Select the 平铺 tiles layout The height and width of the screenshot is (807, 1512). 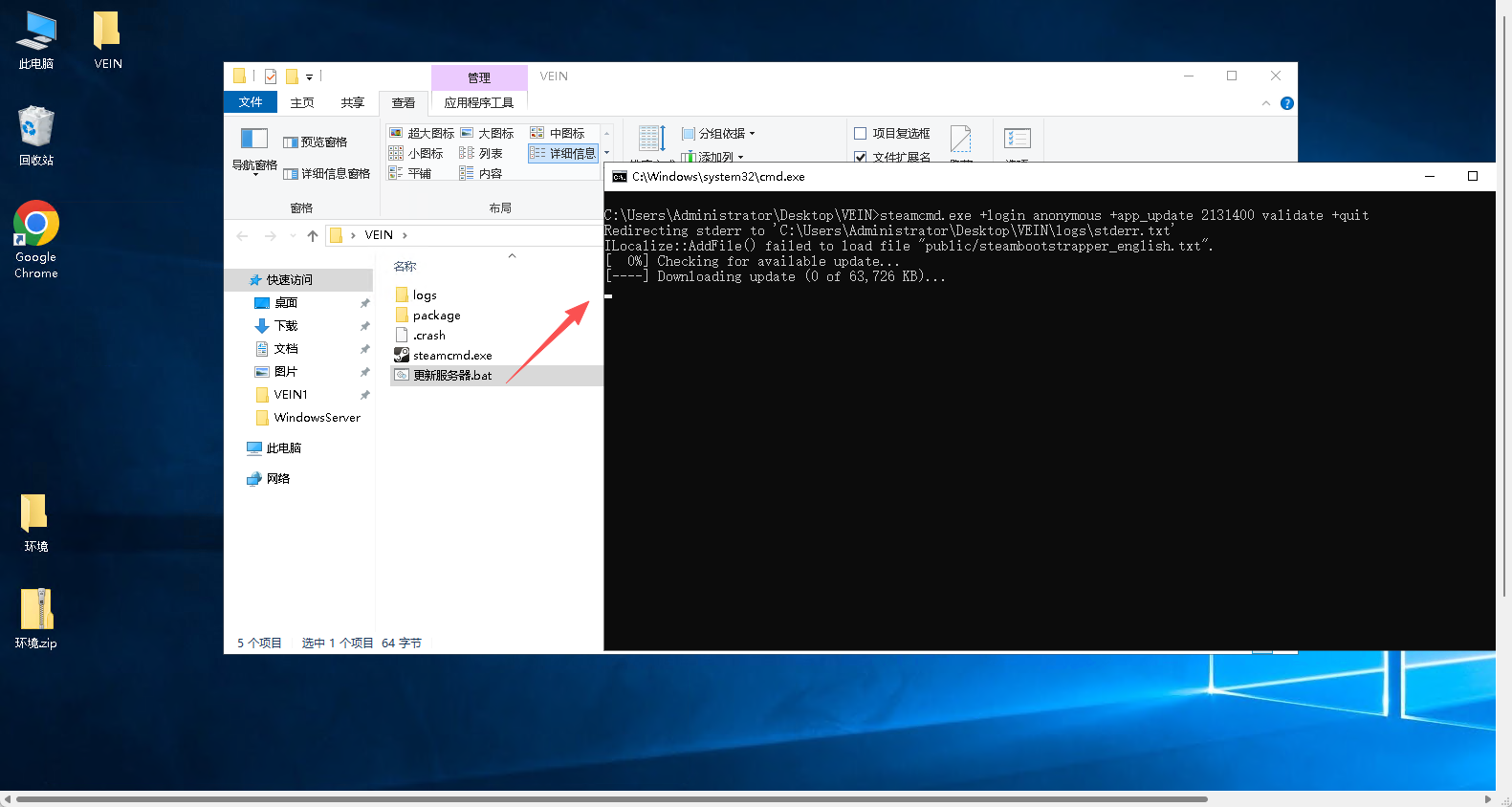(410, 174)
